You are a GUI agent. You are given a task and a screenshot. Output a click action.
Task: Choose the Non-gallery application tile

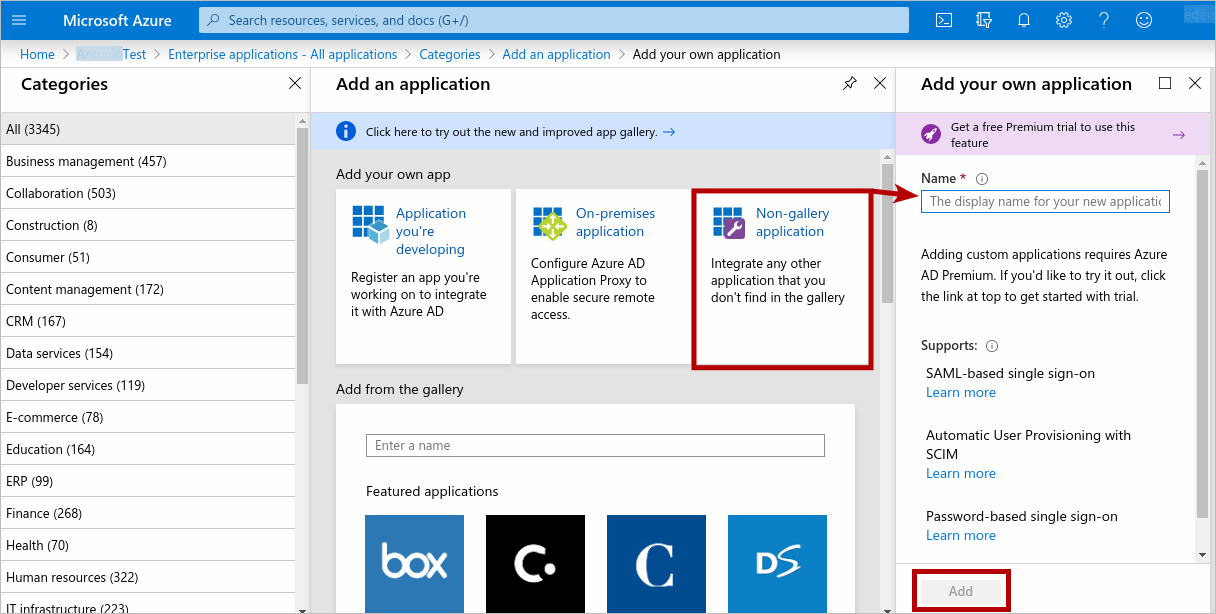(x=781, y=277)
